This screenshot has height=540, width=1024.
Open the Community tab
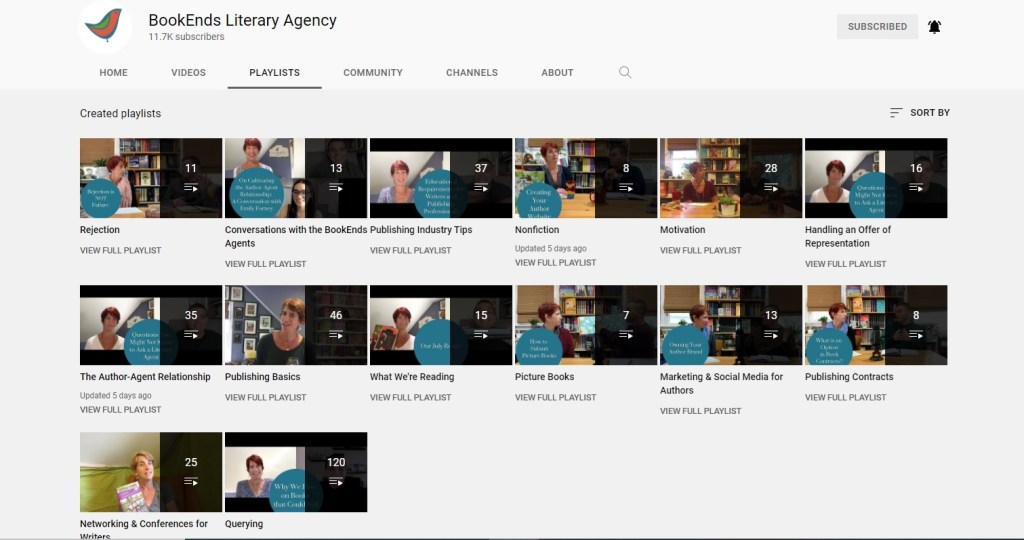point(373,72)
